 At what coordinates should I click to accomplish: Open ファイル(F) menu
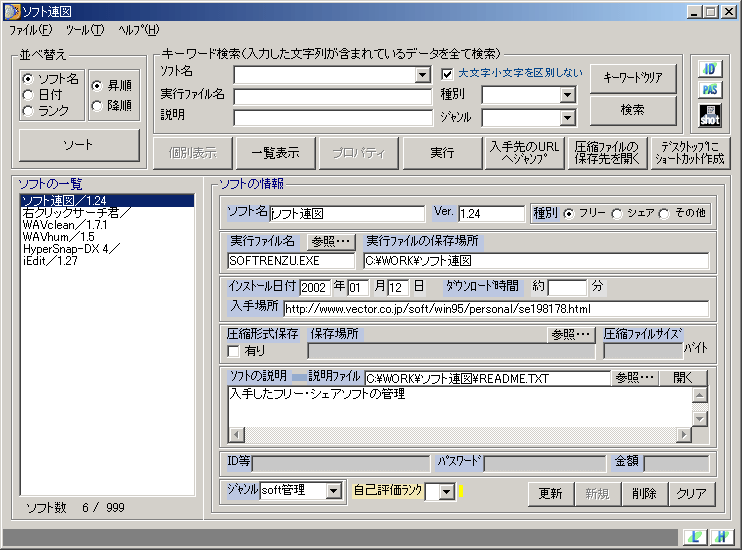point(30,30)
